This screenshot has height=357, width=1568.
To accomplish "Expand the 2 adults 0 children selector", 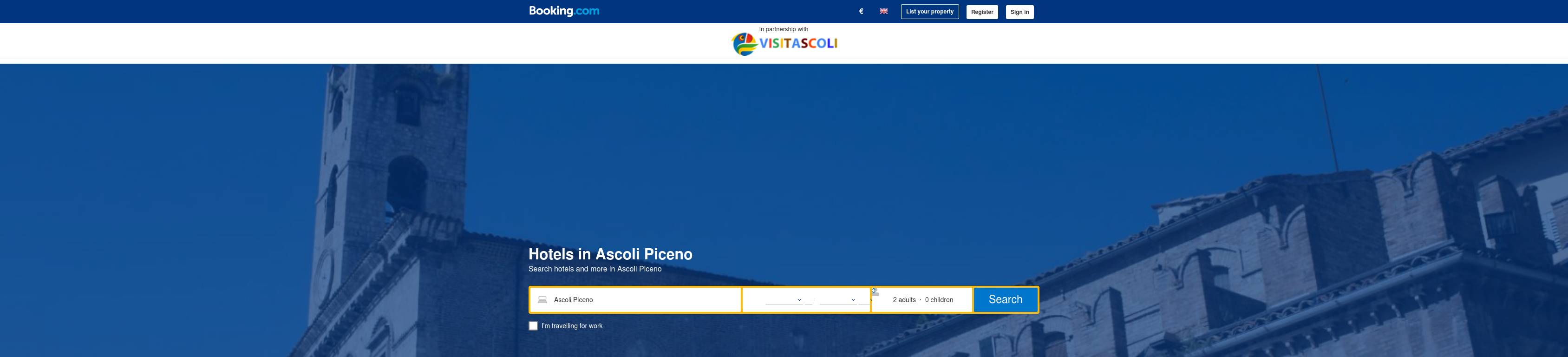I will tap(922, 300).
